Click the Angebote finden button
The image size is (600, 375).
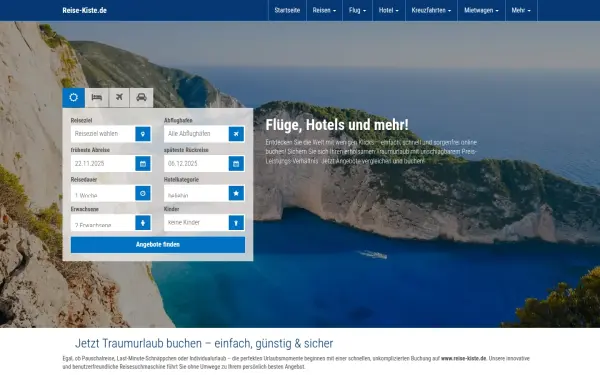(158, 245)
